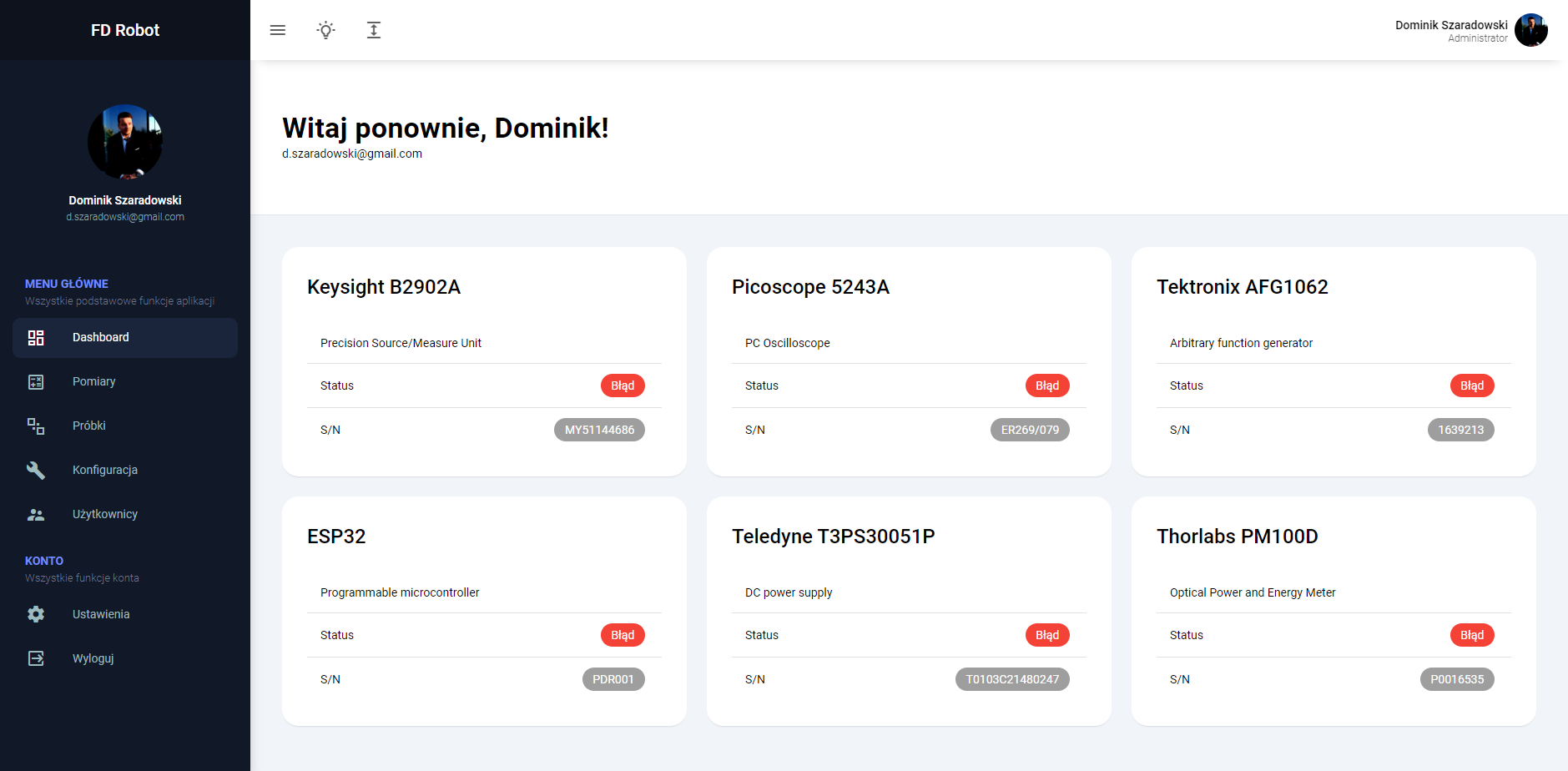Click the Konfiguracja wrench icon

(x=36, y=471)
